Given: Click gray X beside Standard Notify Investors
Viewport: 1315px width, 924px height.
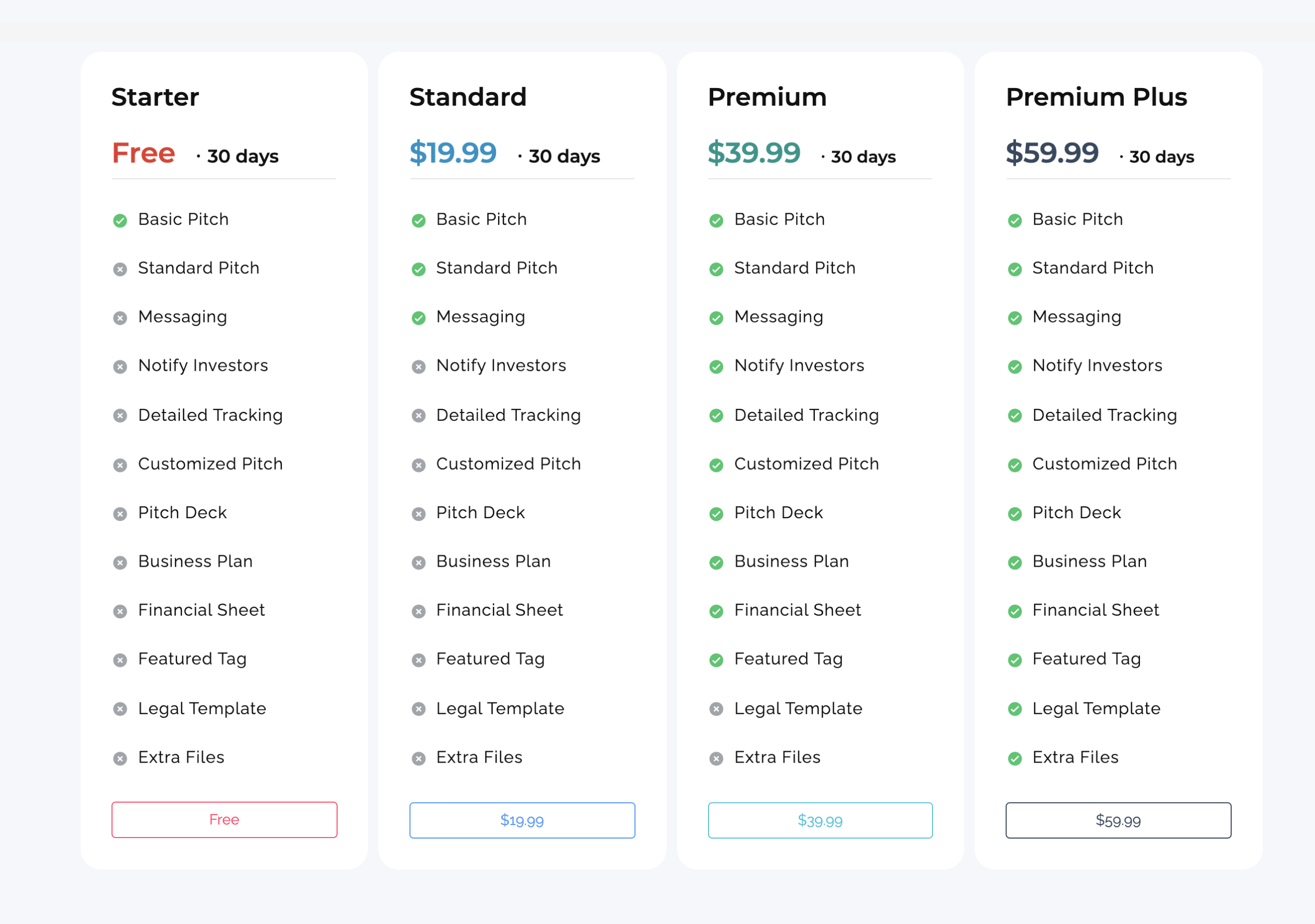Looking at the screenshot, I should (x=418, y=366).
